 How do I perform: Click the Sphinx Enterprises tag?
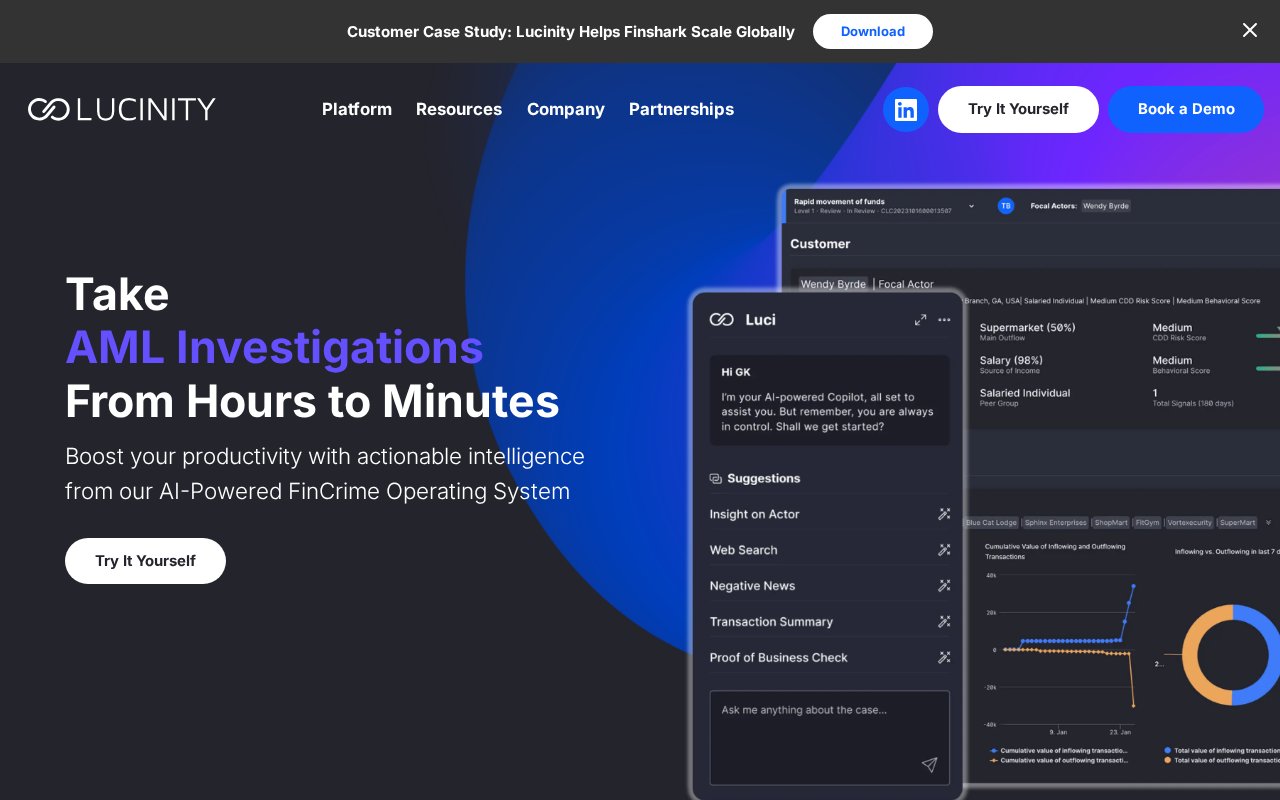click(x=1055, y=523)
